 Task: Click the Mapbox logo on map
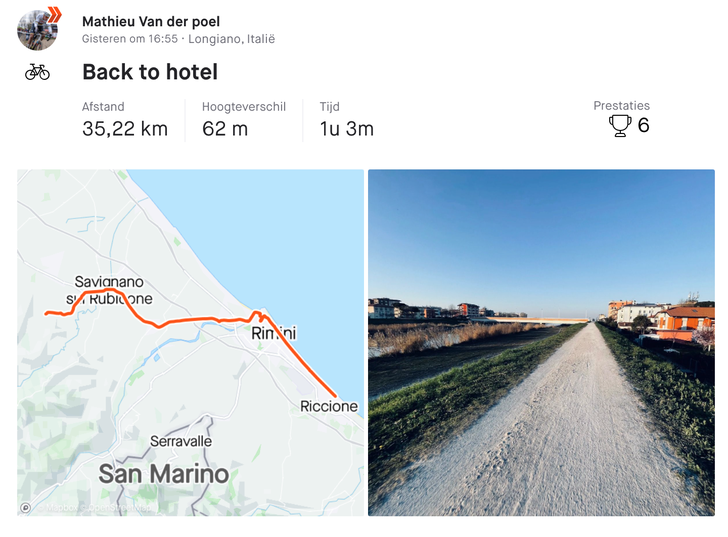[27, 507]
